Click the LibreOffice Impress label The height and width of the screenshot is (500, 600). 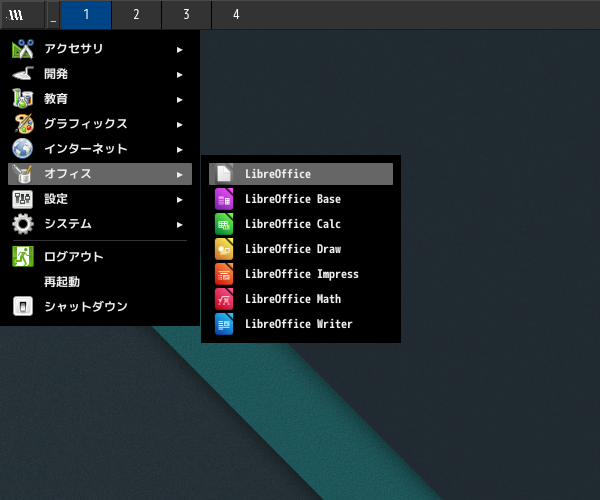[302, 274]
